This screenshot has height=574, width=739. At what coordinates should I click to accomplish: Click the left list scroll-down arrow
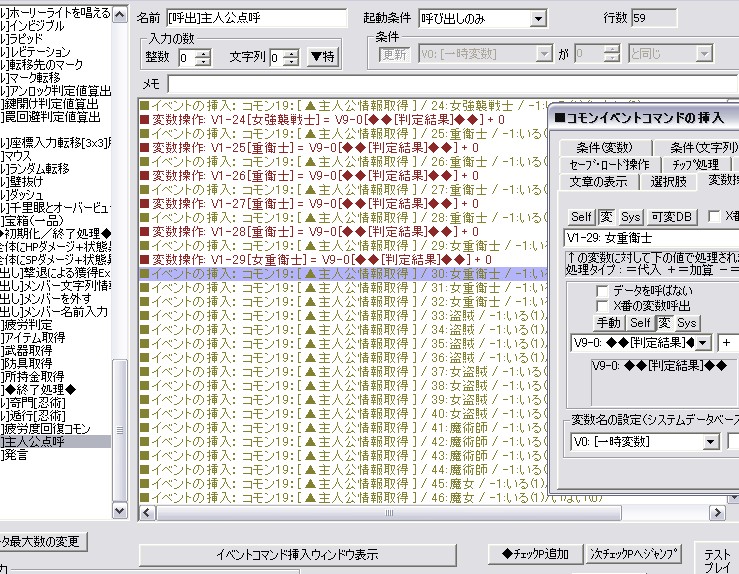coord(120,510)
